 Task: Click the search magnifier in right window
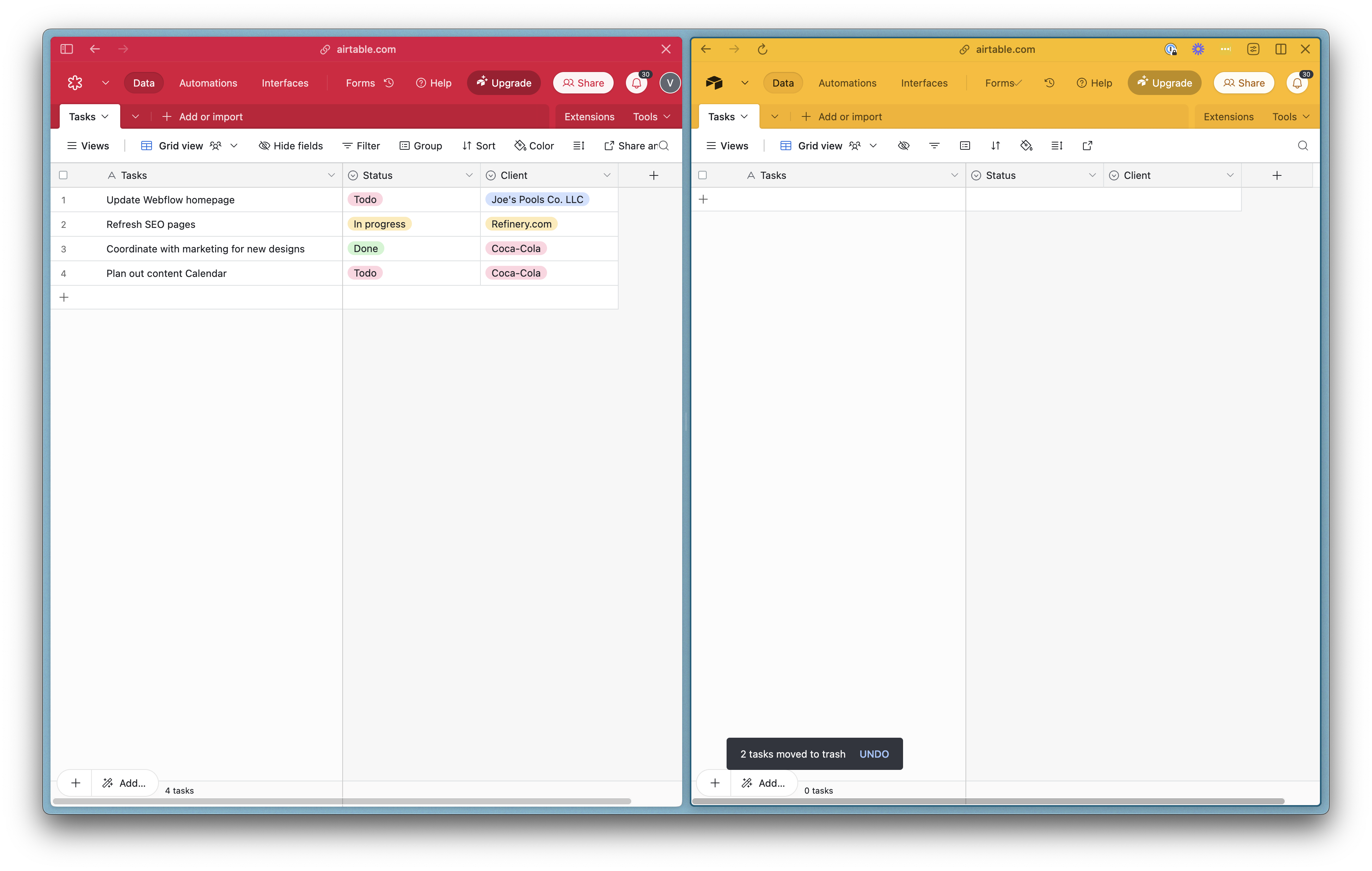point(1302,145)
